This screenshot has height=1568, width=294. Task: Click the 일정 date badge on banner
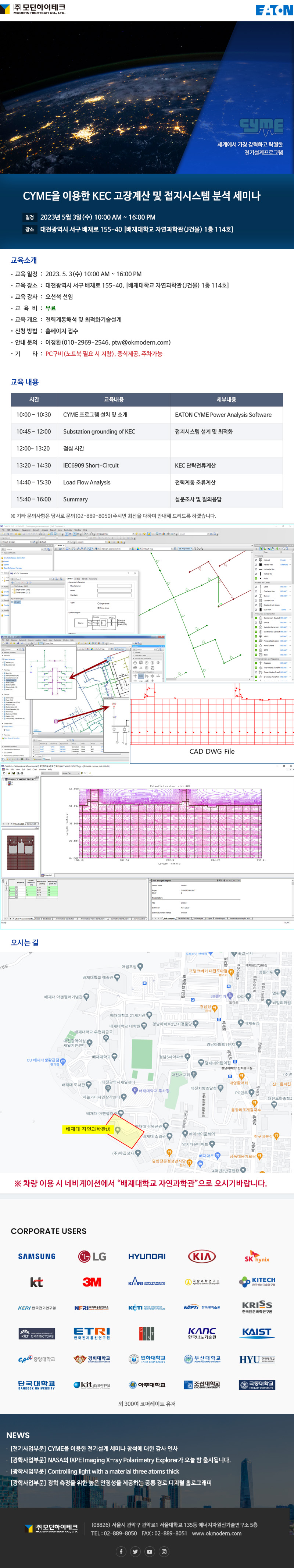pos(29,217)
